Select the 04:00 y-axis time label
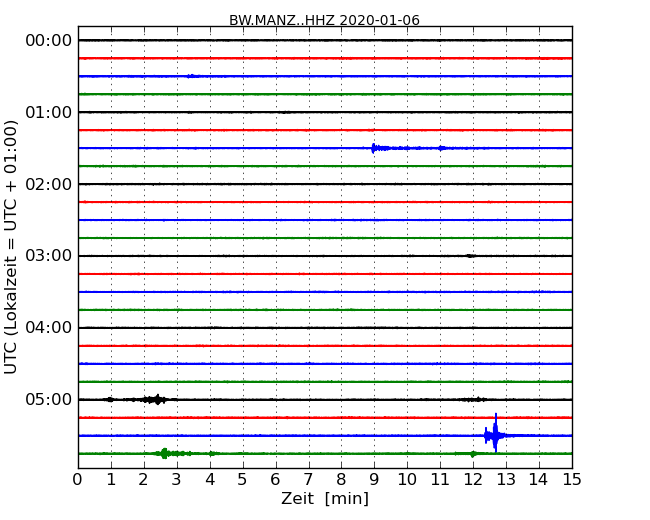Image resolution: width=650 pixels, height=520 pixels. coord(48,328)
